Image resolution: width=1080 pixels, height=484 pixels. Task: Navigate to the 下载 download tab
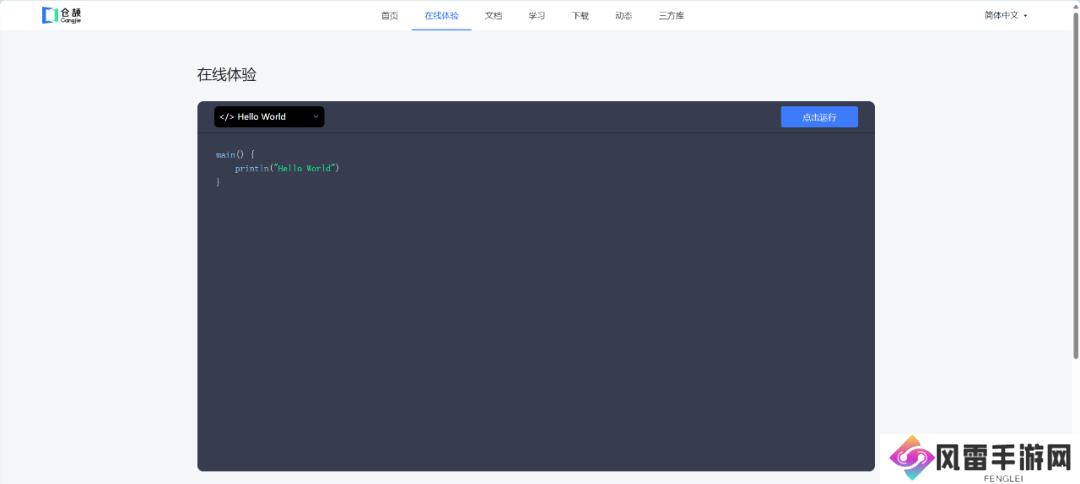580,16
